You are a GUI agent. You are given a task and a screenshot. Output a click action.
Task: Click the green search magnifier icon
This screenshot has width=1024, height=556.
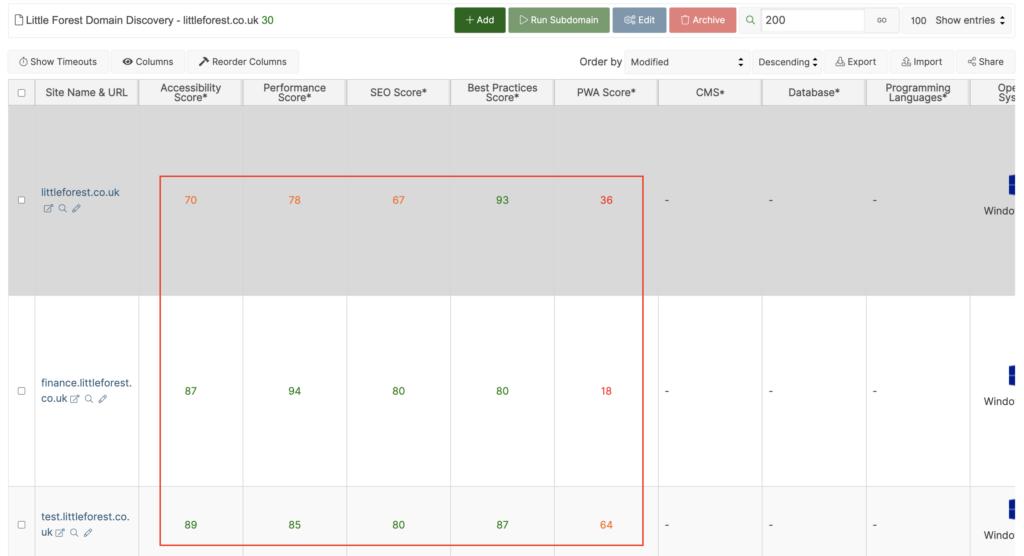click(750, 20)
